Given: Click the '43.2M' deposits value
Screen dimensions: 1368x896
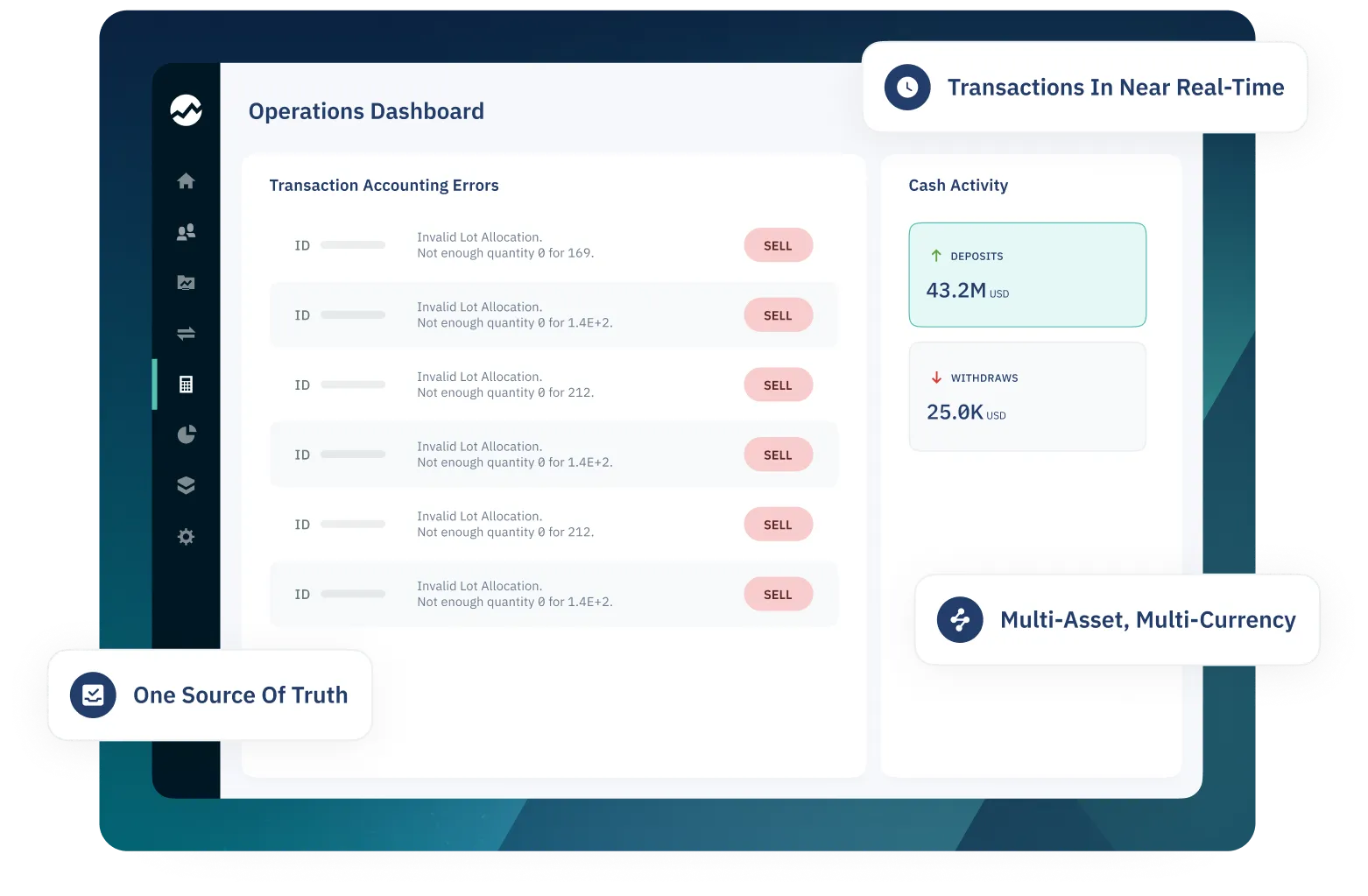Looking at the screenshot, I should point(956,290).
